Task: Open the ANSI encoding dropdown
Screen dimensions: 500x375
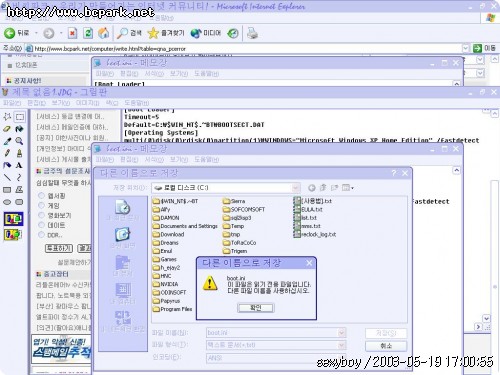Action: pyautogui.click(x=342, y=358)
